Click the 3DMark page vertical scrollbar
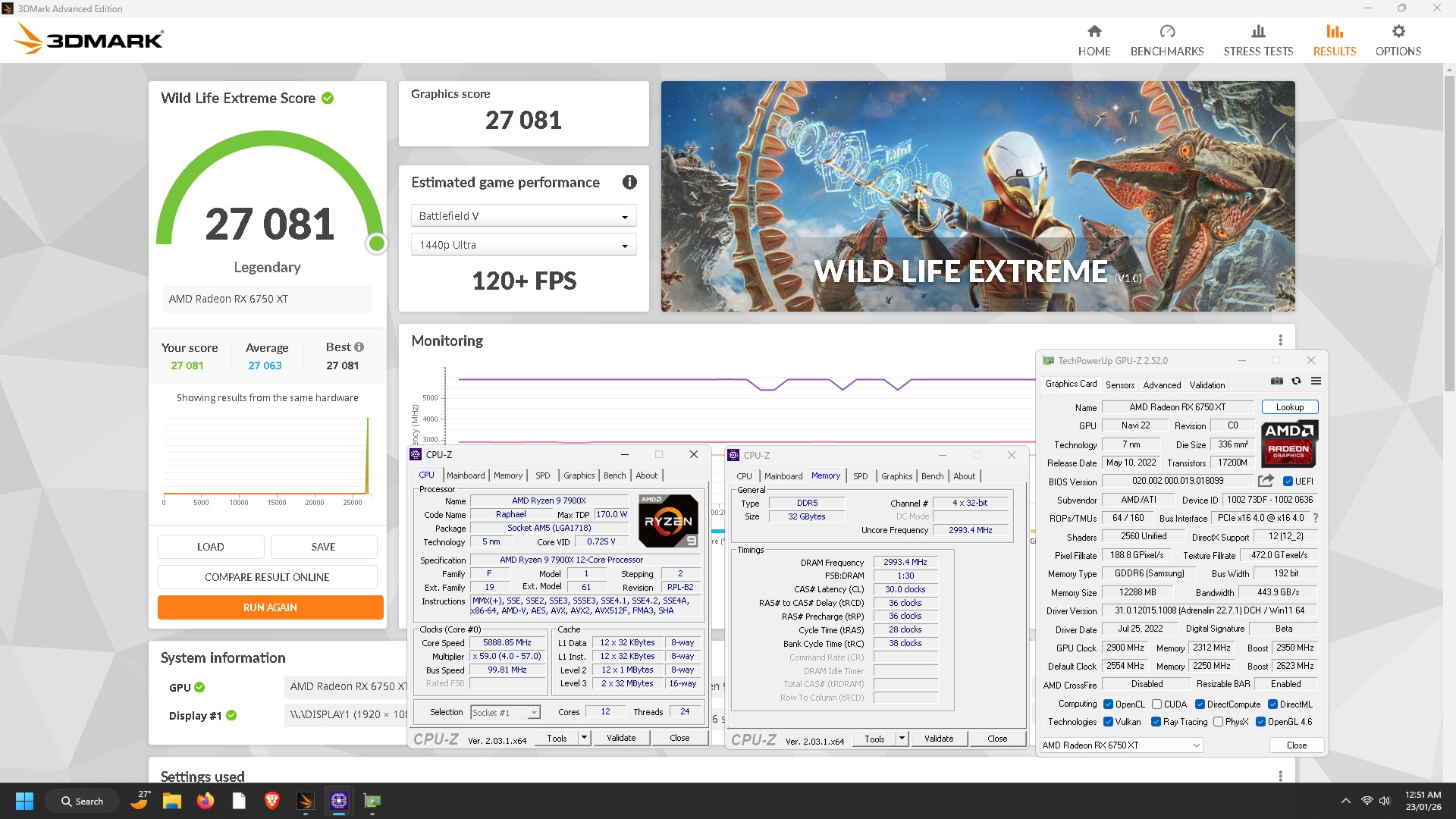The height and width of the screenshot is (819, 1456). (1449, 234)
